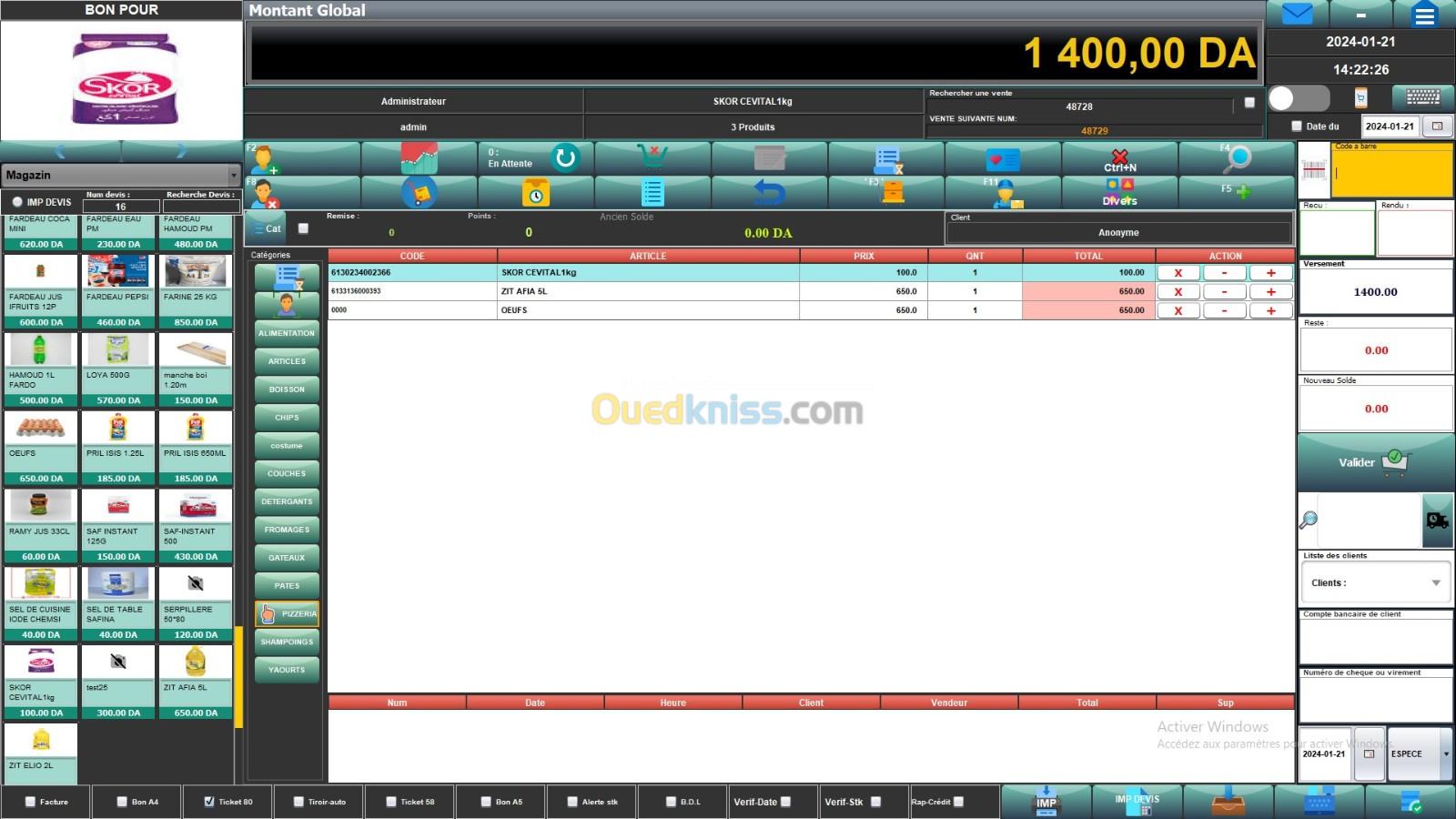Show the on-screen keyboard

click(1422, 97)
